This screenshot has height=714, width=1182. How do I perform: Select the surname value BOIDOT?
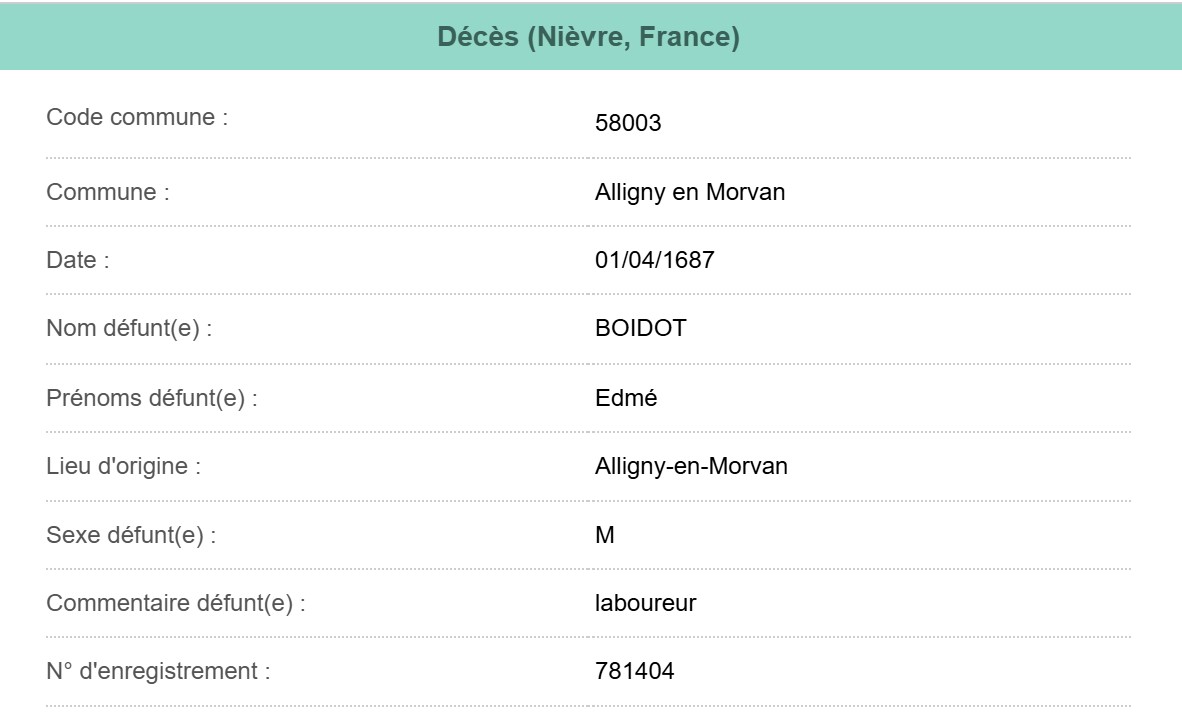[640, 329]
